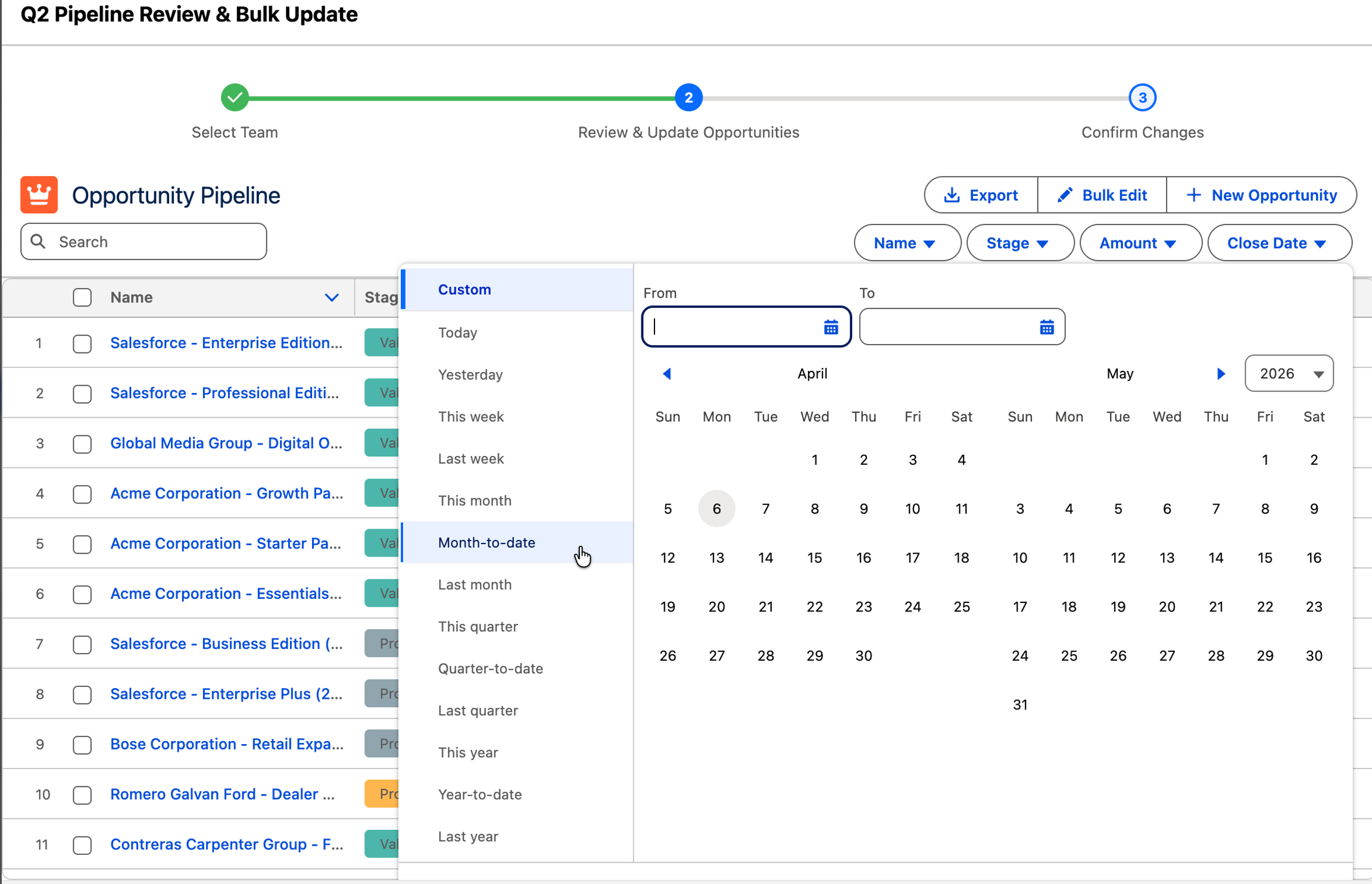This screenshot has height=884, width=1372.
Task: Click the sort chevron on the Name column
Action: 332,298
